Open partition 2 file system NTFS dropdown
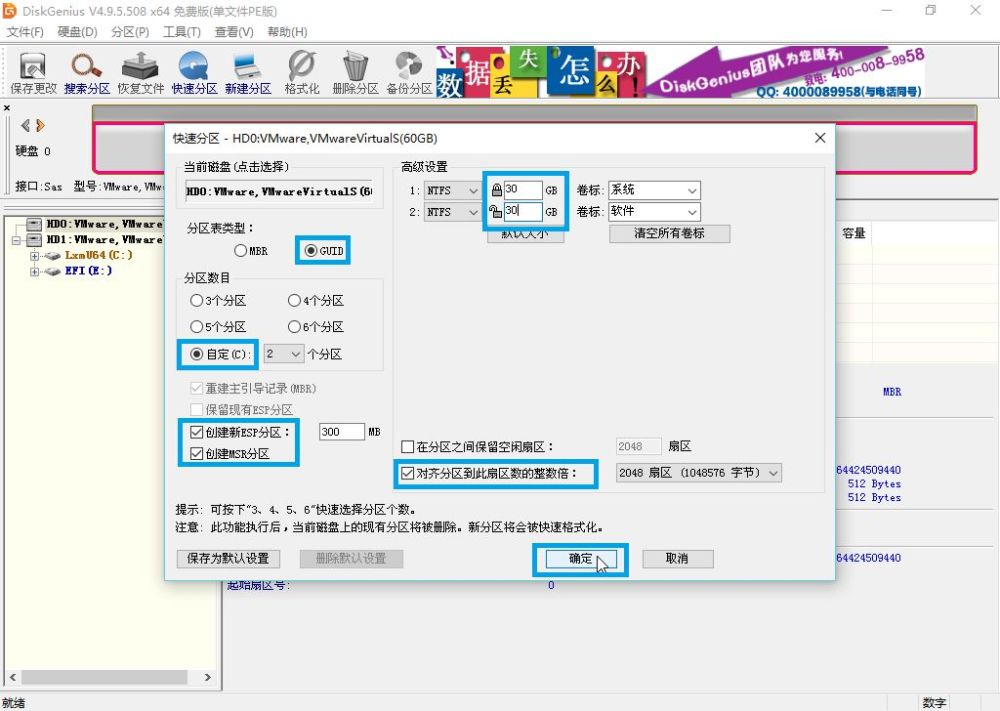Image resolution: width=1000 pixels, height=711 pixels. (452, 212)
